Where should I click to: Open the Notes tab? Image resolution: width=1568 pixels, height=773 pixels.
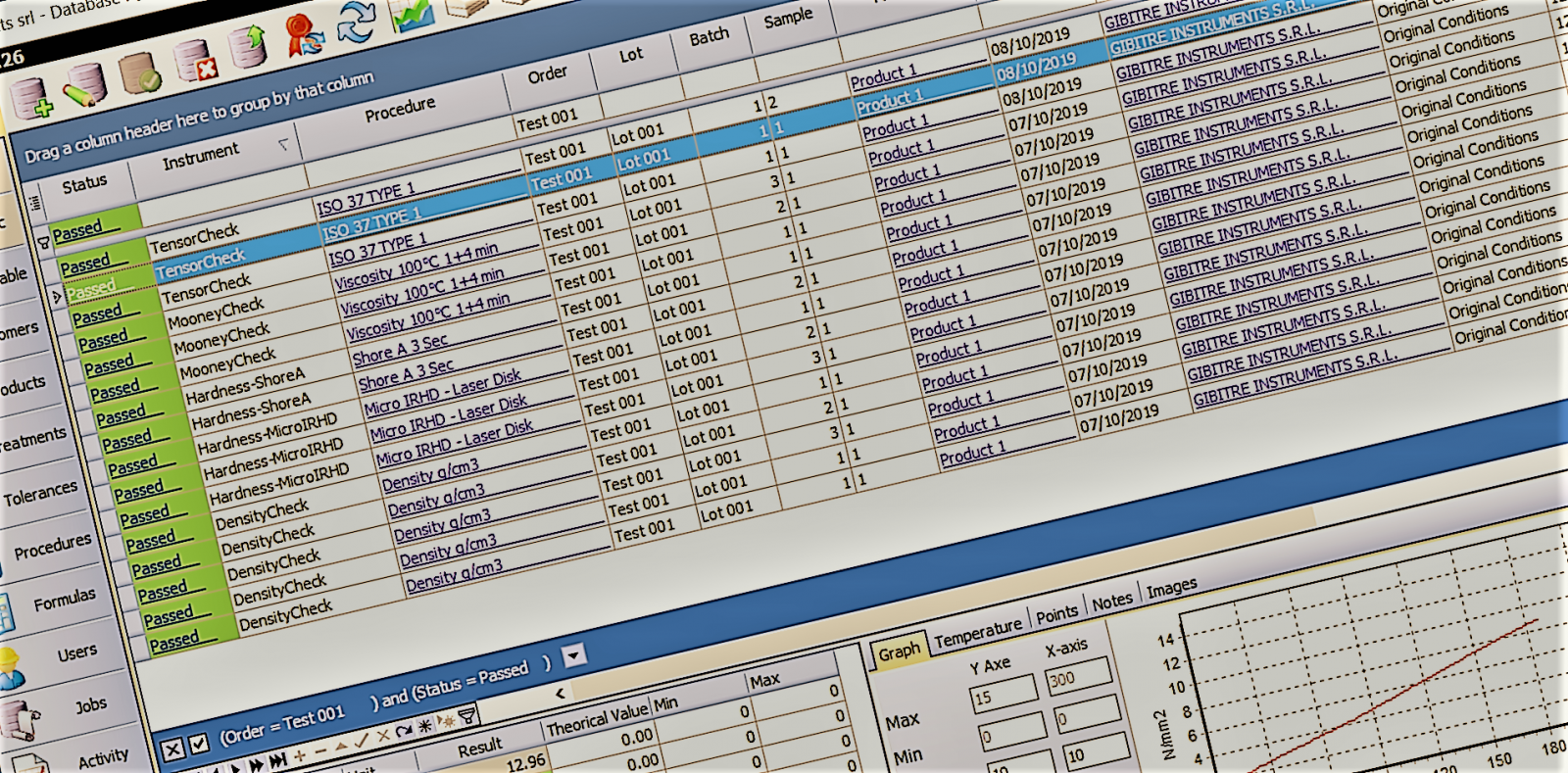click(x=1112, y=602)
